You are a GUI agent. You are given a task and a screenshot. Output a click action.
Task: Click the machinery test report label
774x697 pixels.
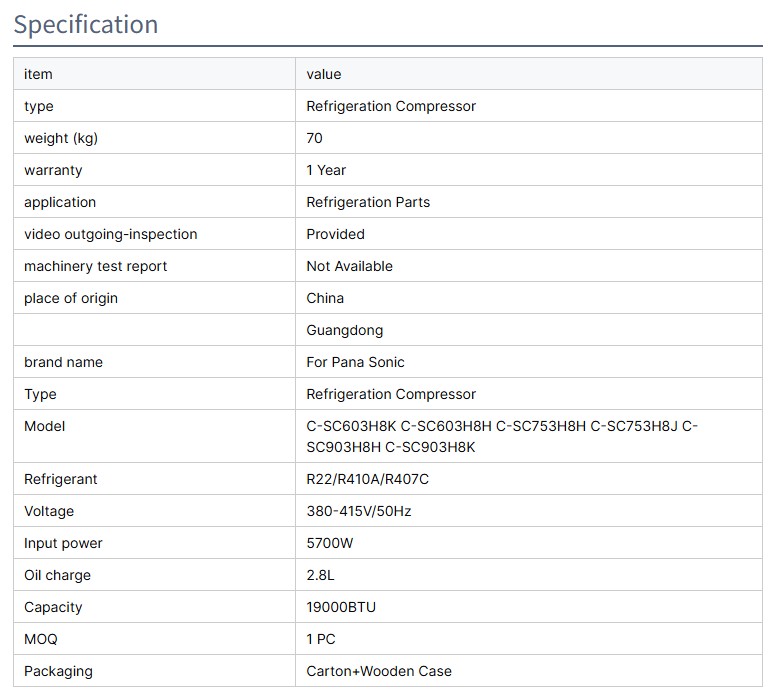click(96, 266)
